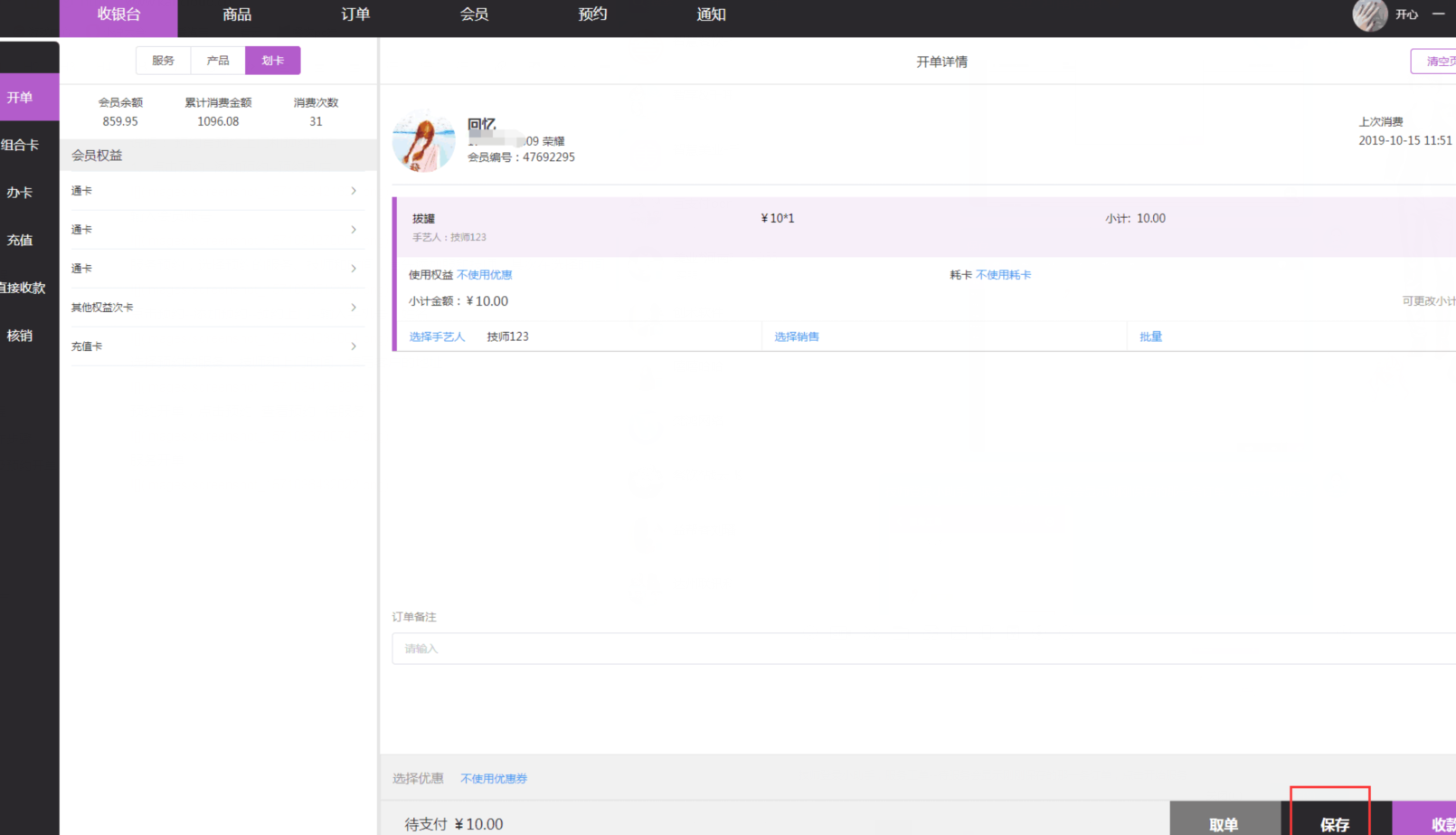
Task: Switch to the 服务 tab
Action: 163,61
